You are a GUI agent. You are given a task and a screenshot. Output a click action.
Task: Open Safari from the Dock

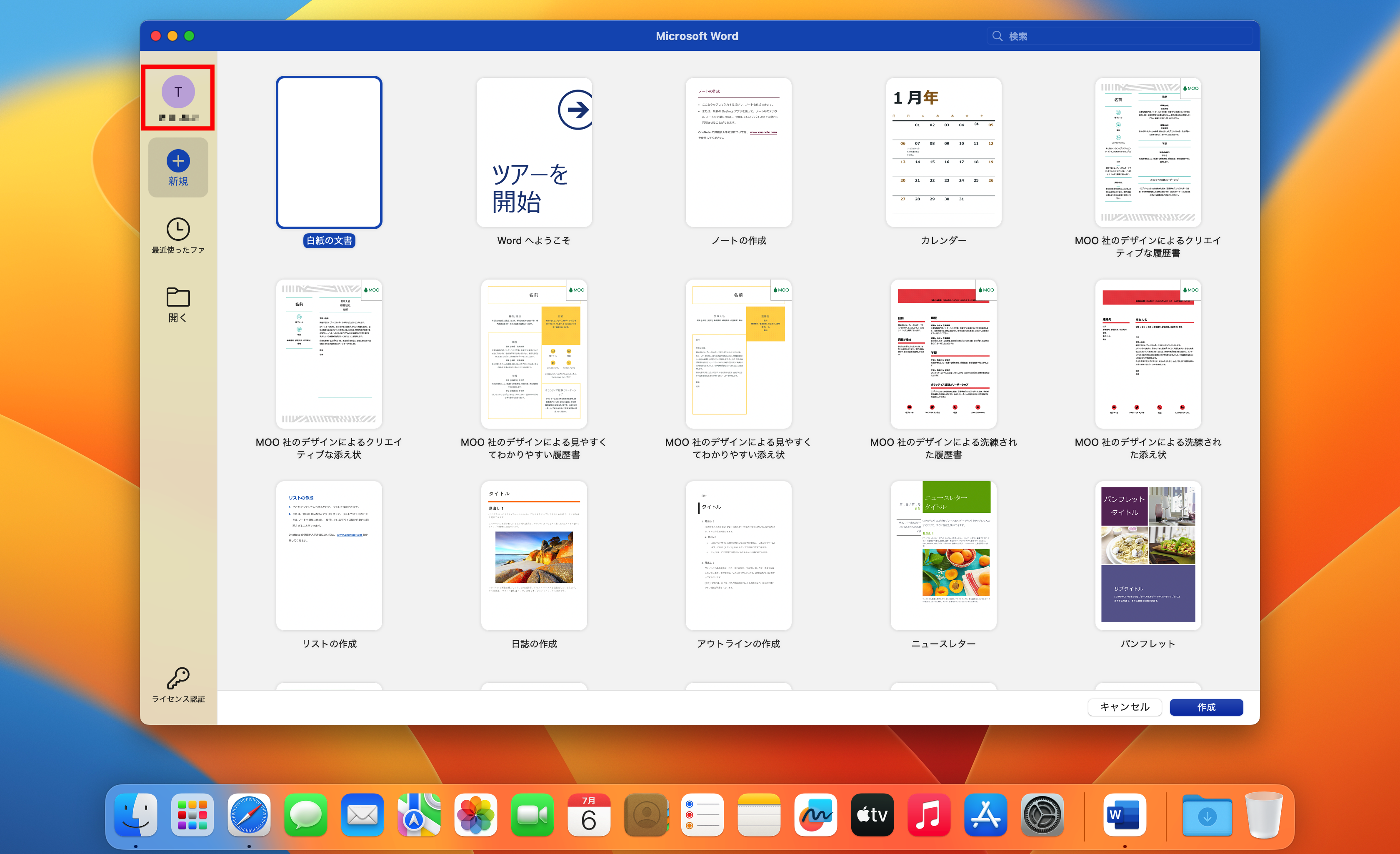click(249, 815)
